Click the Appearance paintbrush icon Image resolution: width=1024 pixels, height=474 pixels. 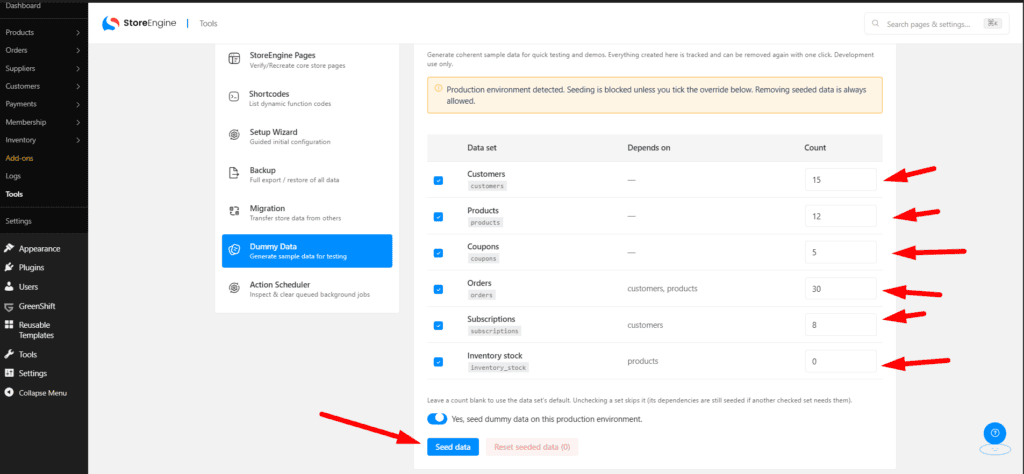pos(8,248)
